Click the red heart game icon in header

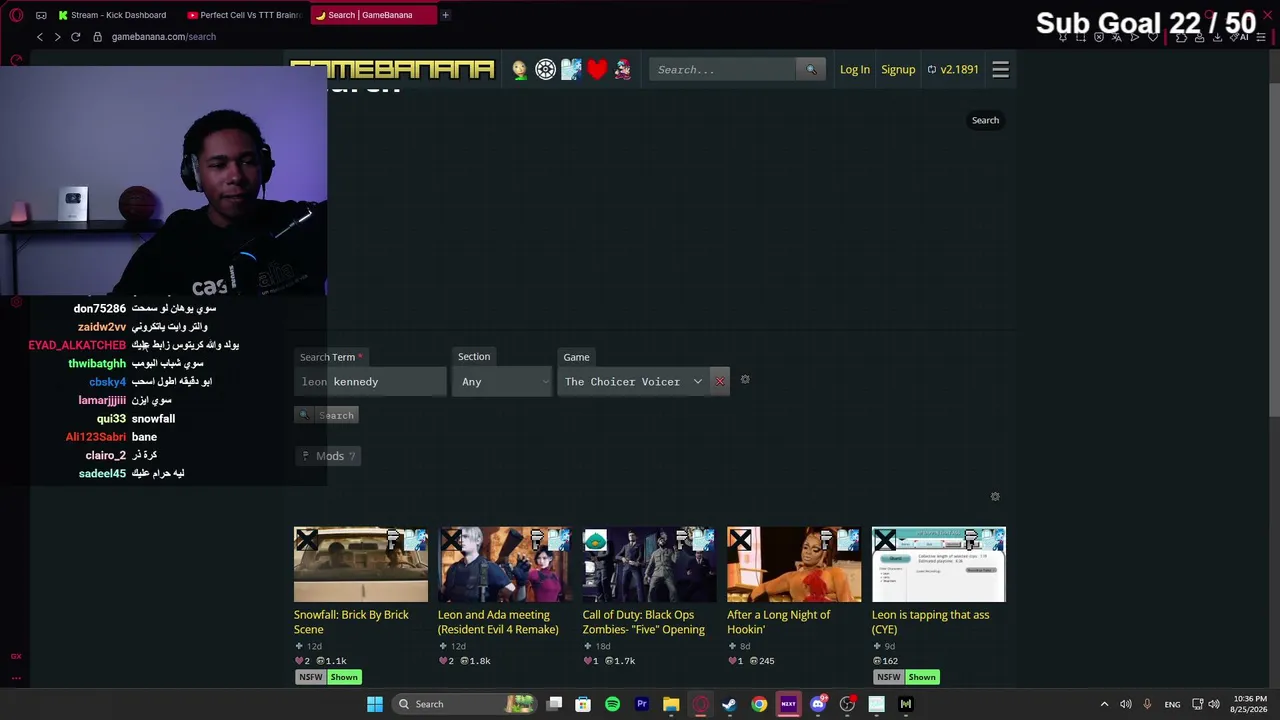coord(597,69)
